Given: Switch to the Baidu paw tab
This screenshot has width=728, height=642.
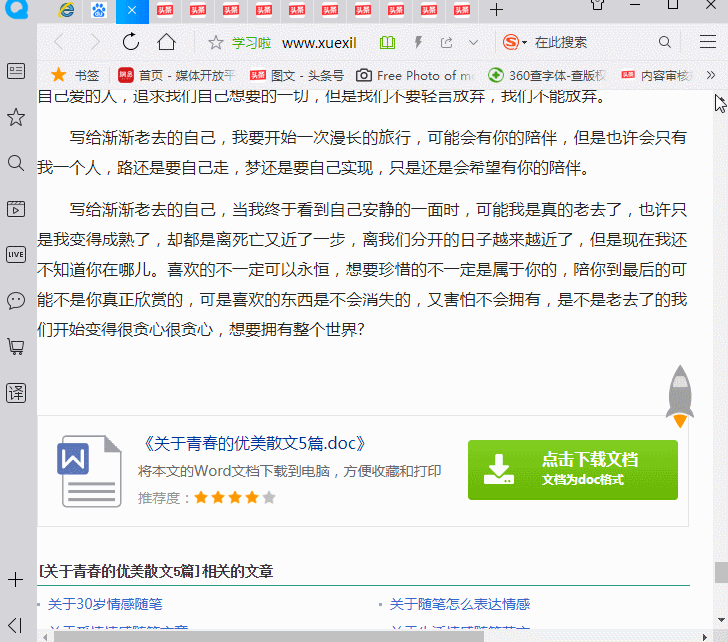Looking at the screenshot, I should coord(99,10).
